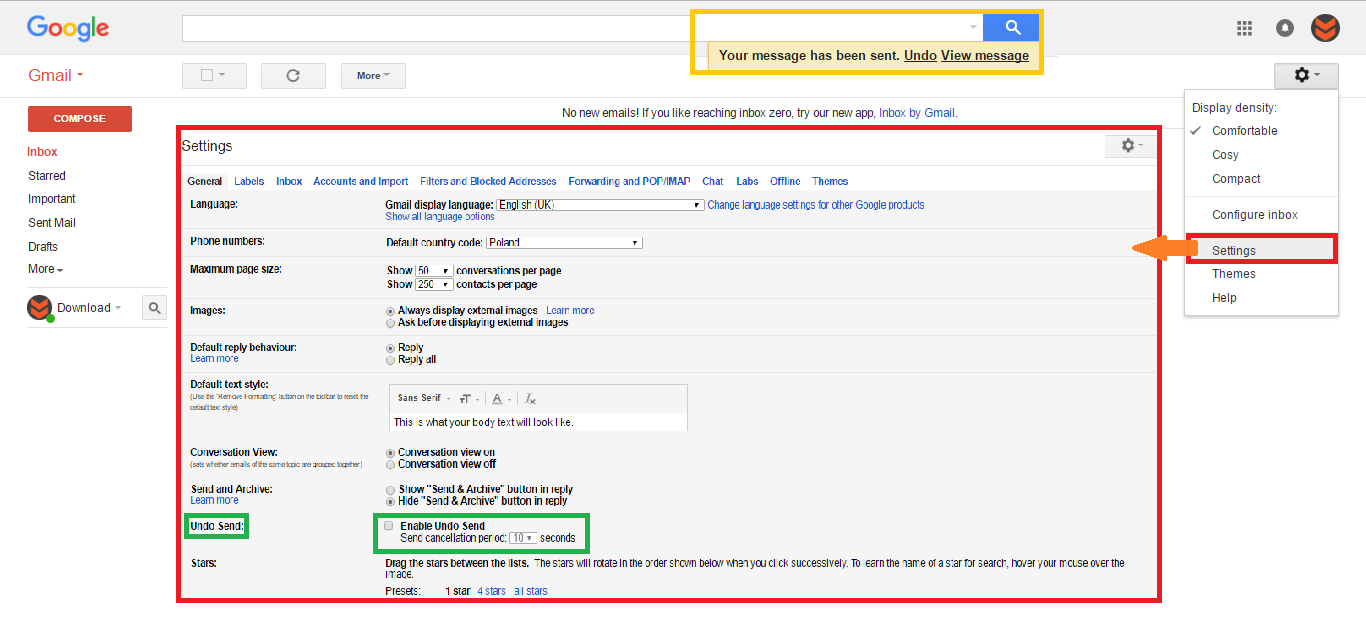Open the Starred folder in the sidebar

tap(47, 176)
